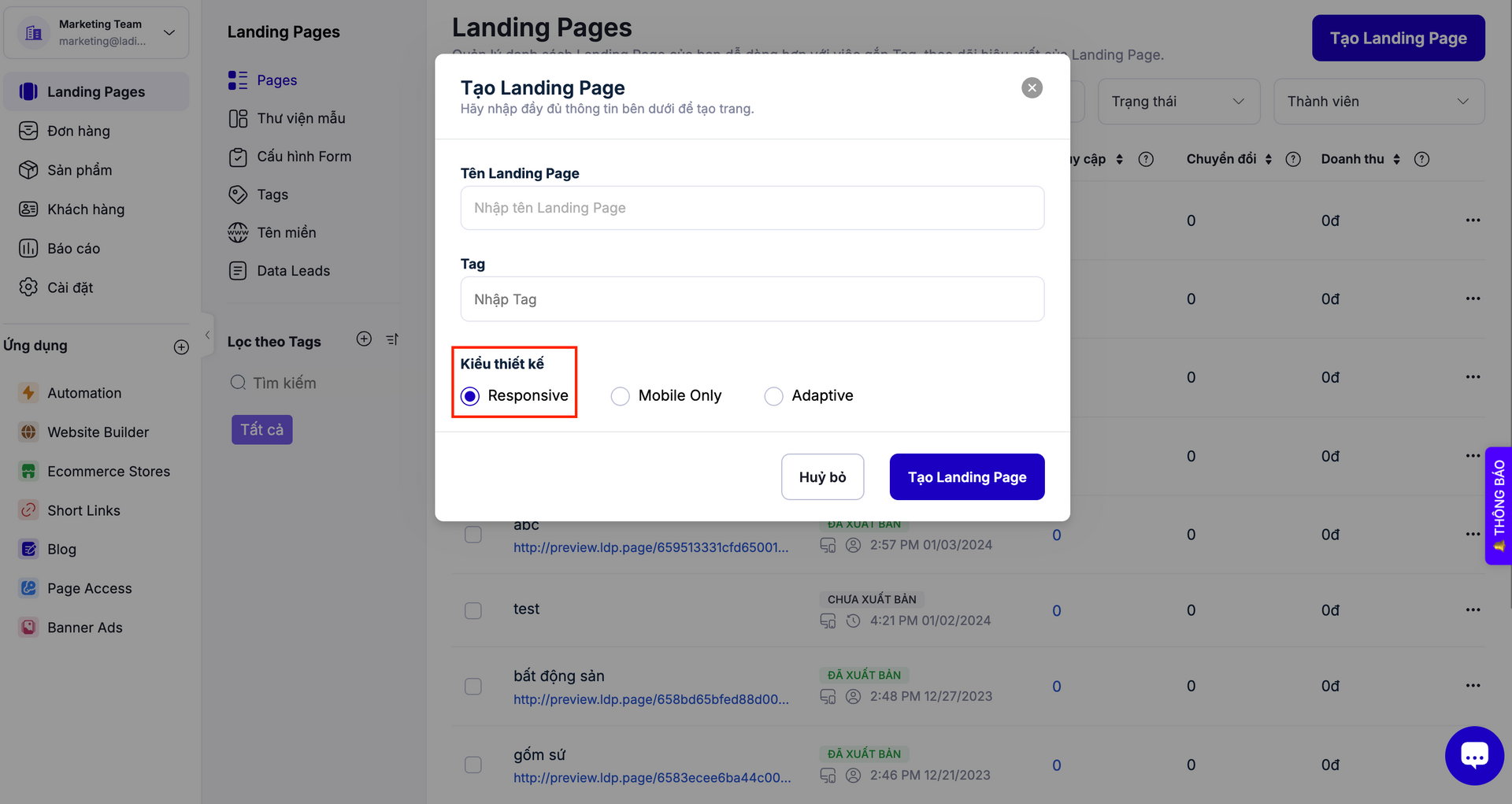Image resolution: width=1512 pixels, height=804 pixels.
Task: Open live chat support bubble
Action: (x=1473, y=755)
